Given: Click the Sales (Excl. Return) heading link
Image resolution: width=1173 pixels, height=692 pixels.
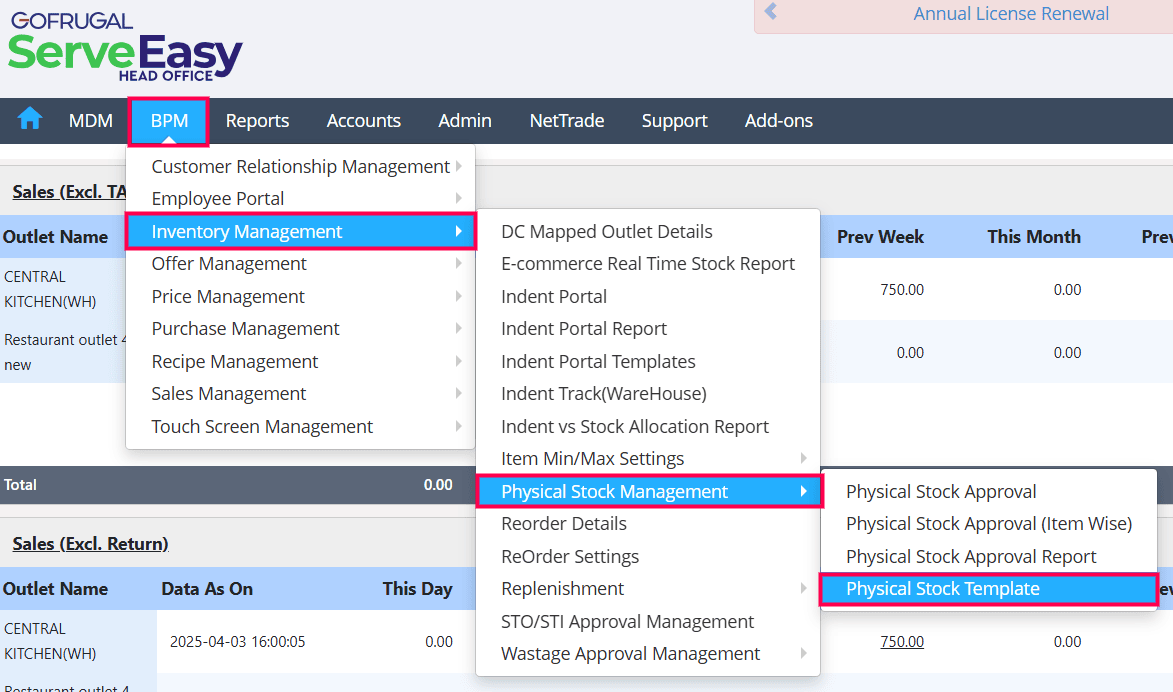Looking at the screenshot, I should click(x=90, y=544).
